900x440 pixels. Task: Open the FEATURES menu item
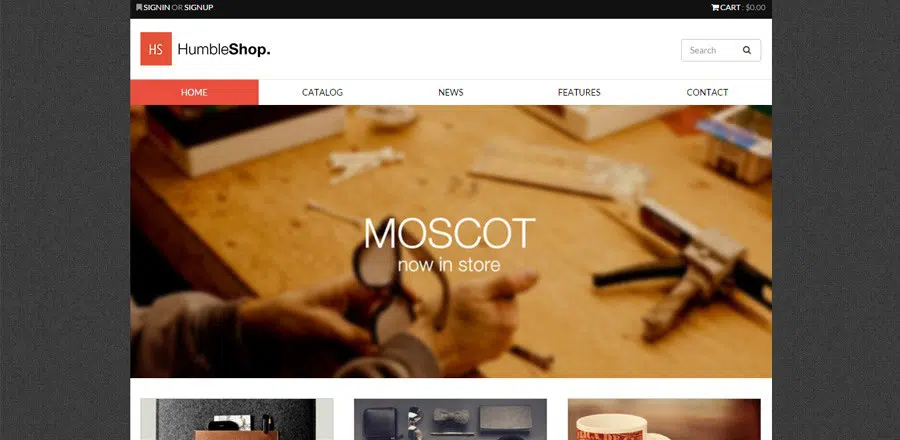pyautogui.click(x=579, y=92)
